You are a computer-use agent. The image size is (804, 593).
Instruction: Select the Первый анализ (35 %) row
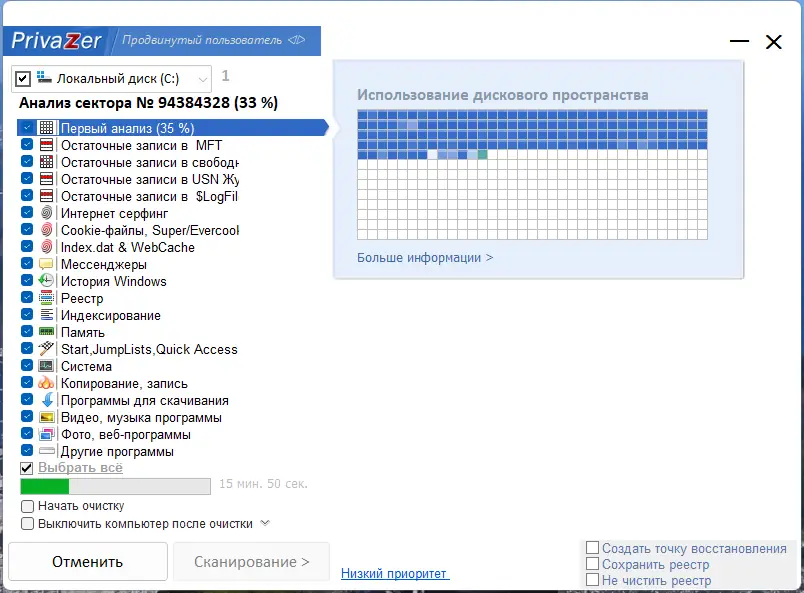point(172,128)
